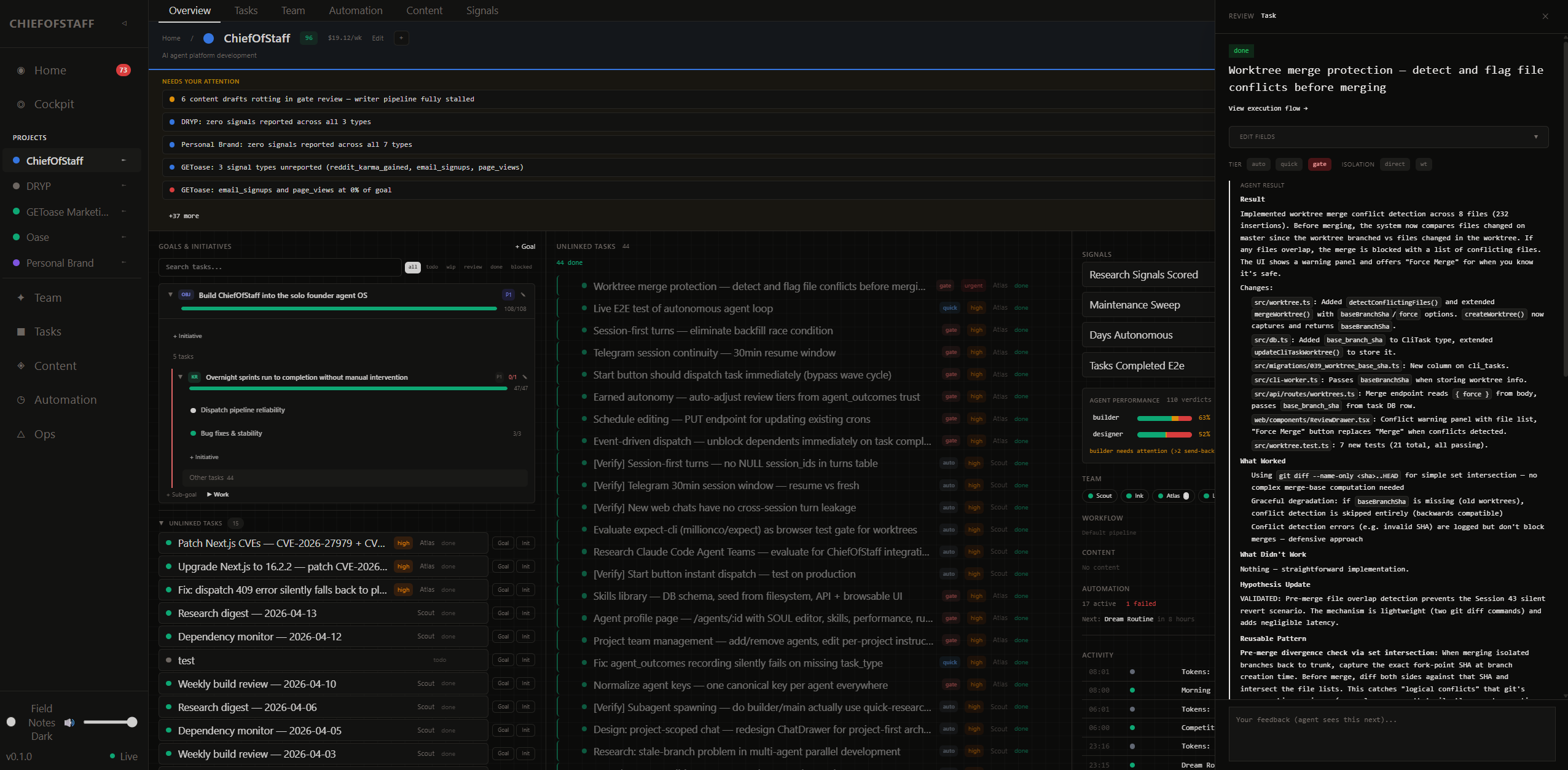Click the arrow icon next to Personal Brand
The height and width of the screenshot is (770, 1568).
point(123,262)
